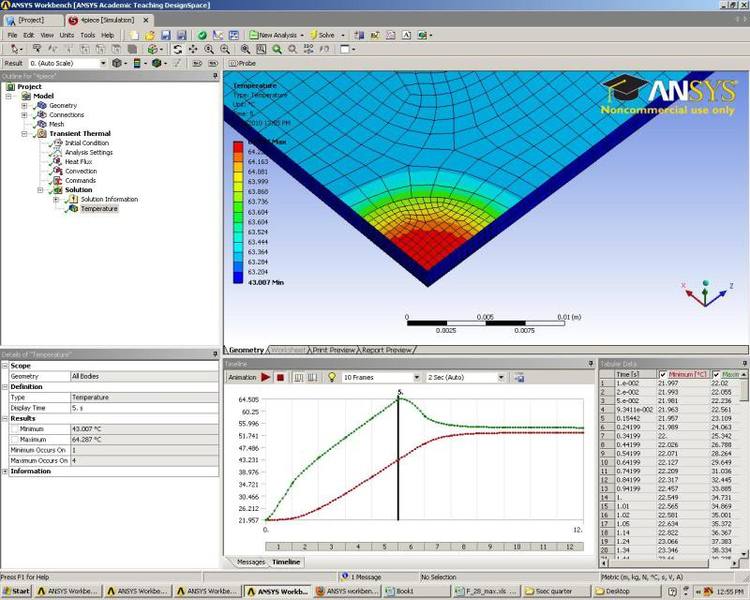Screen dimensions: 750x600
Task: Click the New Analysis button
Action: pyautogui.click(x=276, y=35)
